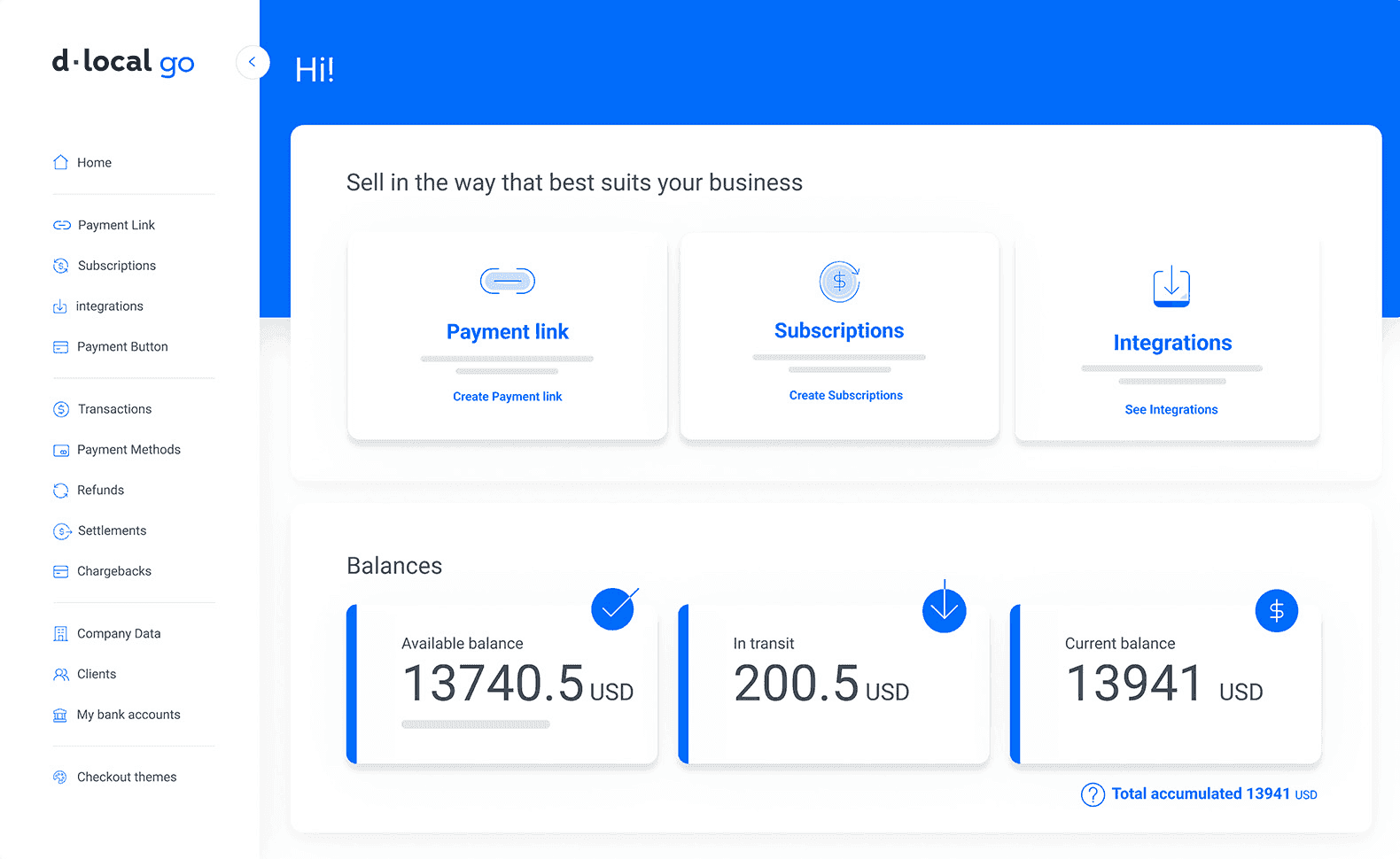Click the Create Payment link link
Image resolution: width=1400 pixels, height=859 pixels.
click(x=508, y=397)
